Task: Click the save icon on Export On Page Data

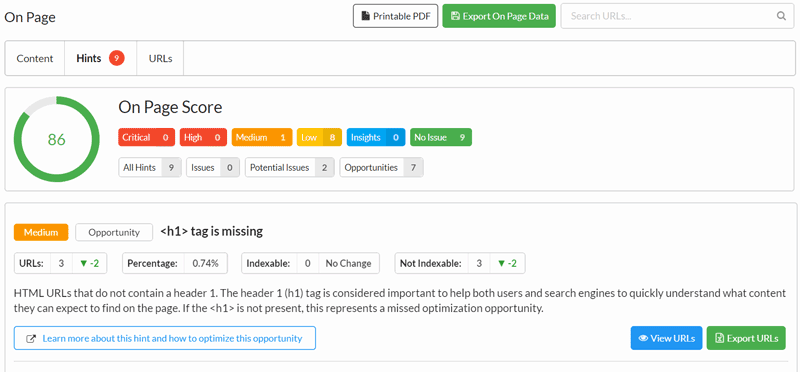Action: pos(456,16)
